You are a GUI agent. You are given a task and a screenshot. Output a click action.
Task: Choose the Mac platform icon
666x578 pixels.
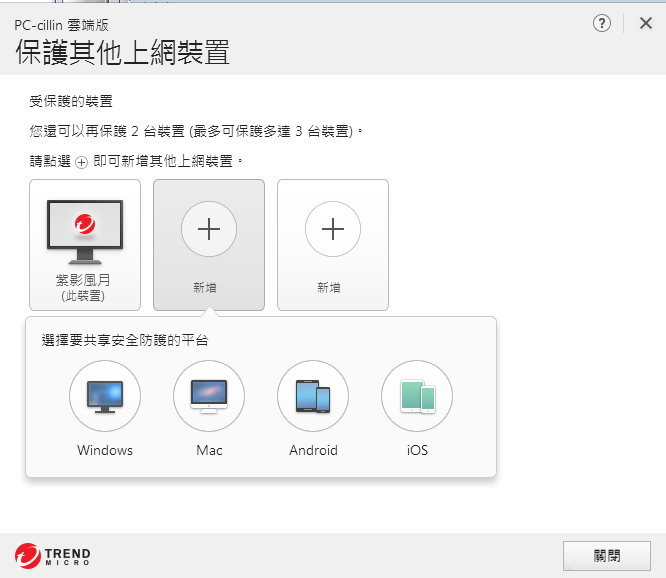[x=209, y=396]
